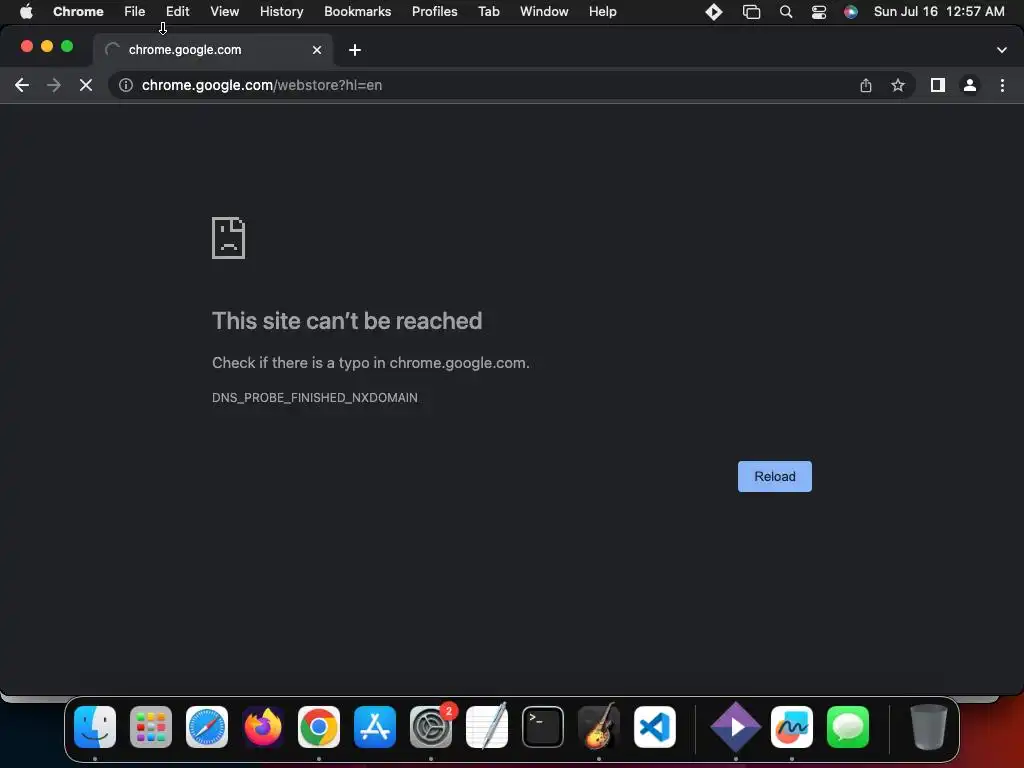Select the chrome.google.com tab
This screenshot has height=768, width=1024.
[213, 50]
